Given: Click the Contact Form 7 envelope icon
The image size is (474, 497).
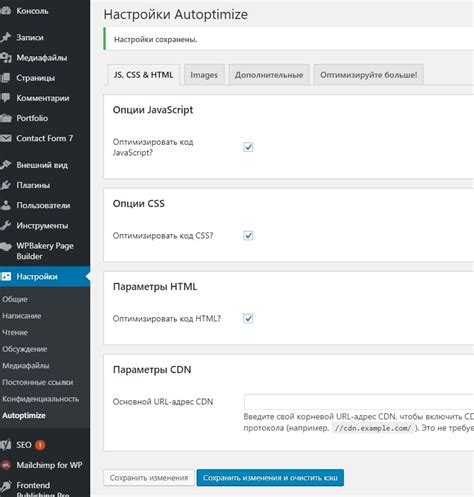Looking at the screenshot, I should pyautogui.click(x=6, y=138).
